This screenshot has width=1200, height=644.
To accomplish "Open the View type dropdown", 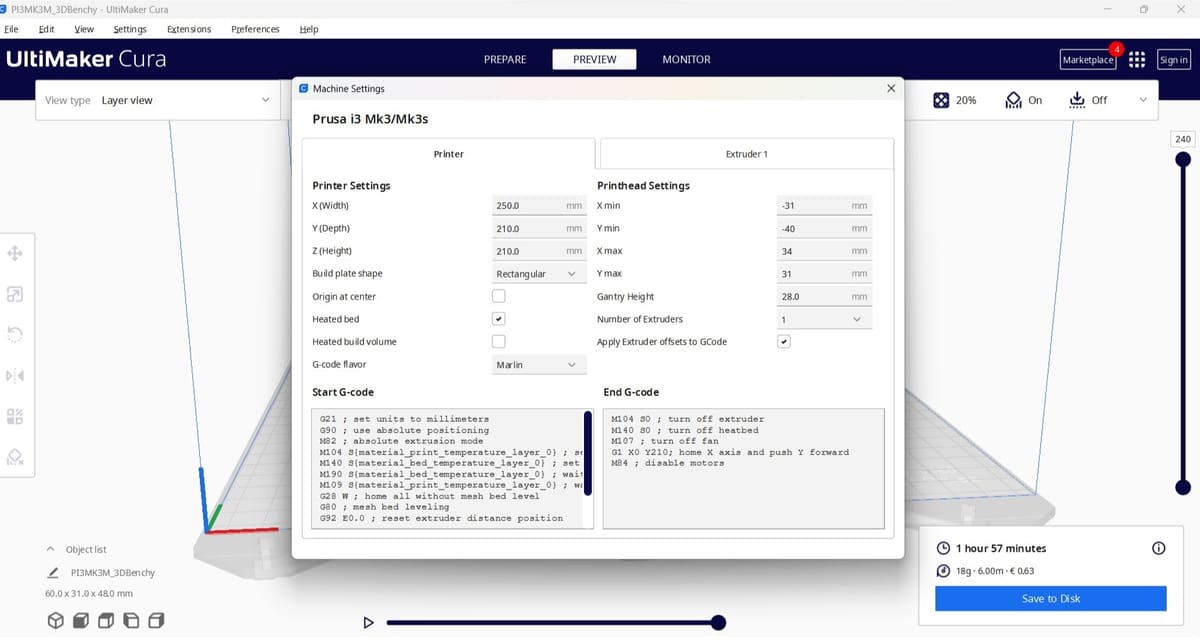I will tap(157, 100).
